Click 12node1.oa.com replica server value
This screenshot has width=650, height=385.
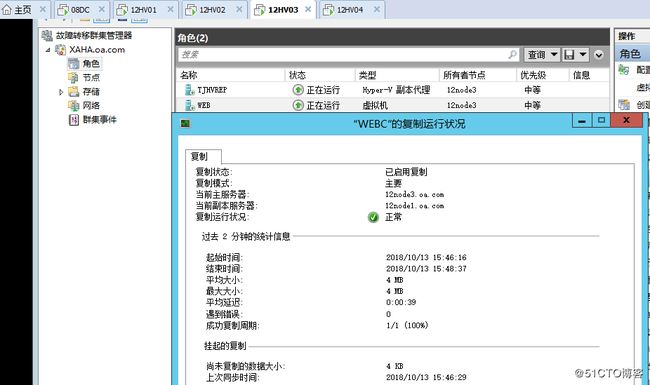pos(415,206)
